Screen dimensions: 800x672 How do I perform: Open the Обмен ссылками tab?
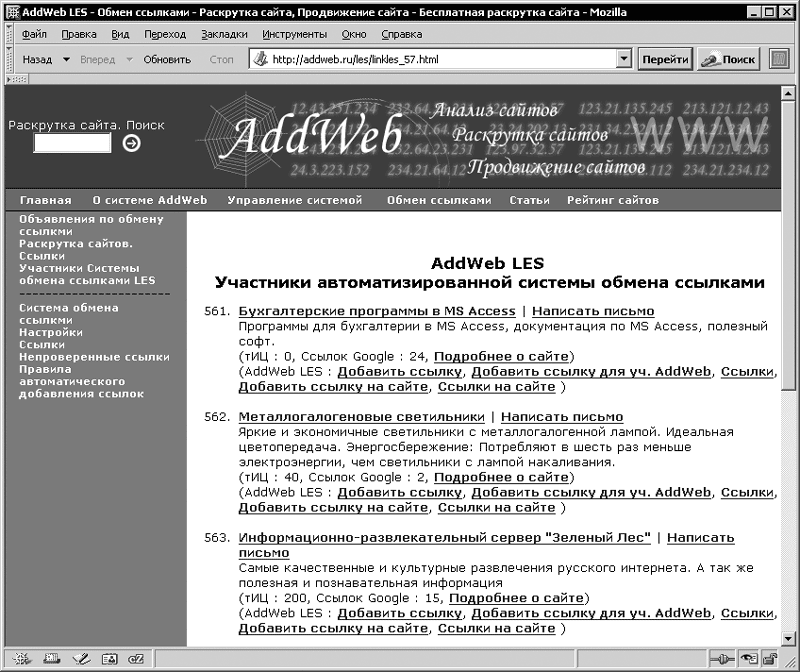coord(439,201)
